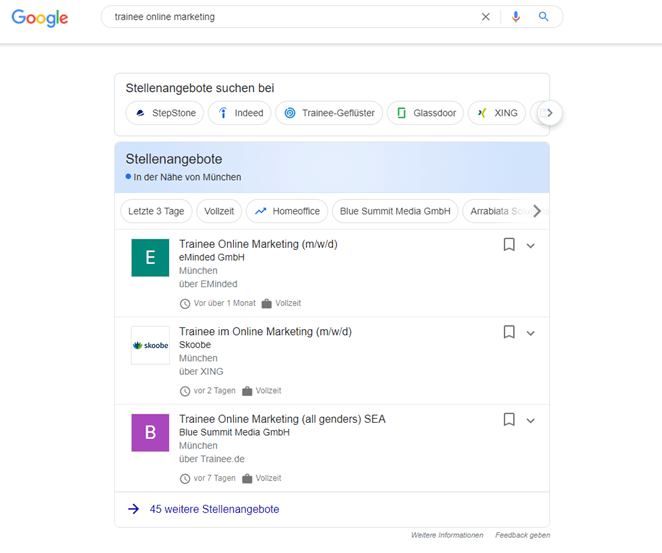Bookmark the Skoobe job
The image size is (662, 553).
(509, 332)
